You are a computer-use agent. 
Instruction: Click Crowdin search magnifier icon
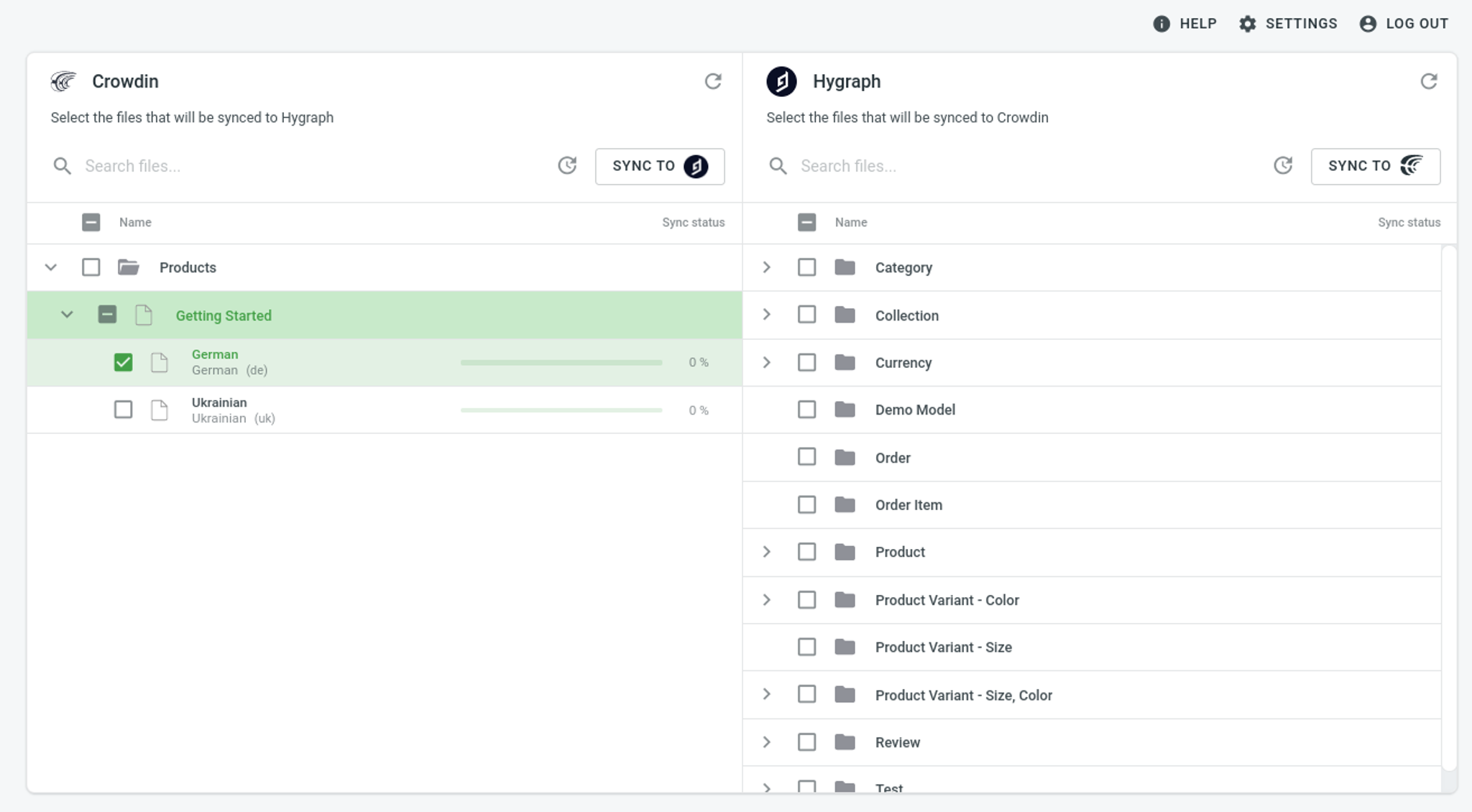[63, 166]
